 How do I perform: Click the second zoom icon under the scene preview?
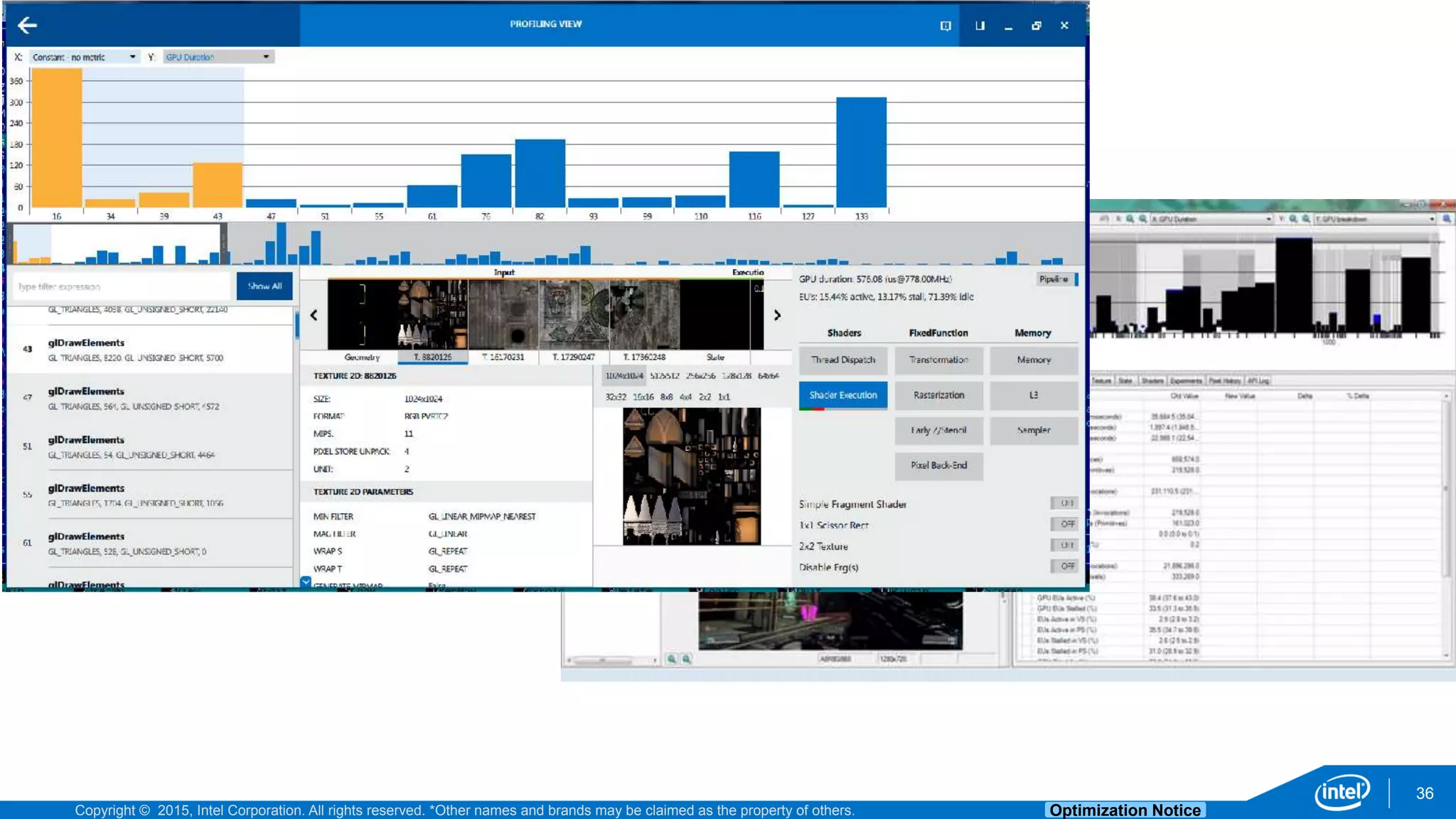[x=686, y=659]
